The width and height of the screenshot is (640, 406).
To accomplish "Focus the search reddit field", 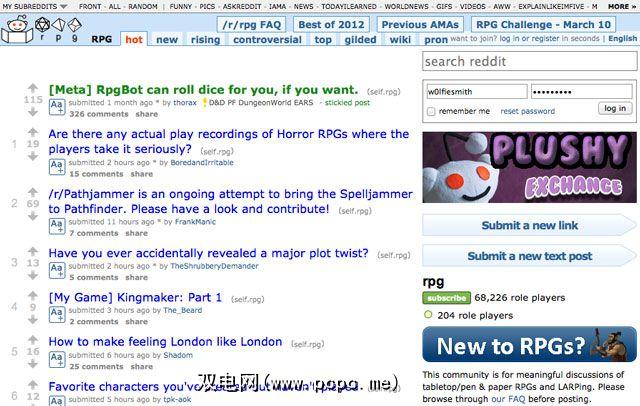I will (529, 62).
